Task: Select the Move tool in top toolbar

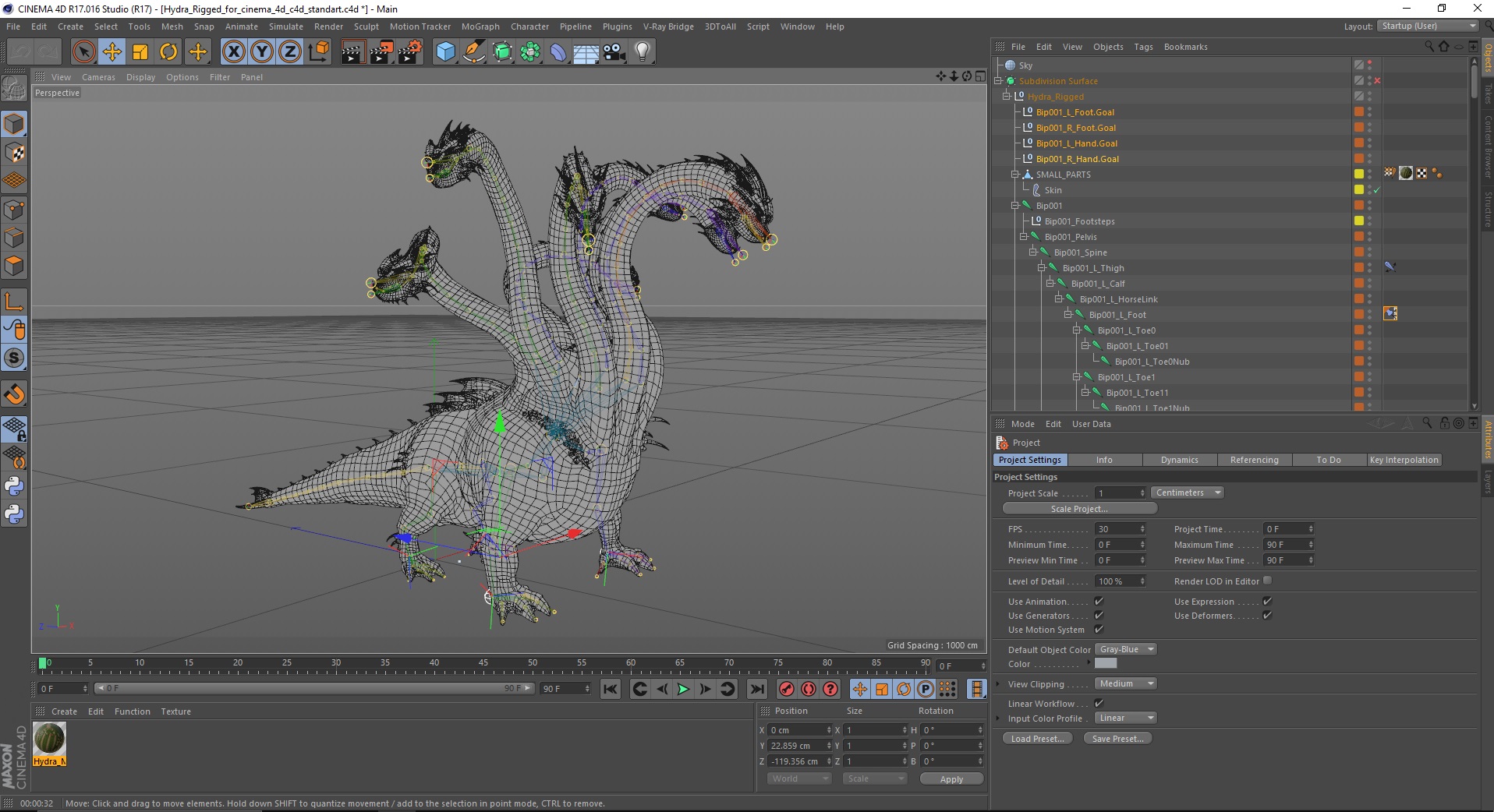Action: [112, 52]
